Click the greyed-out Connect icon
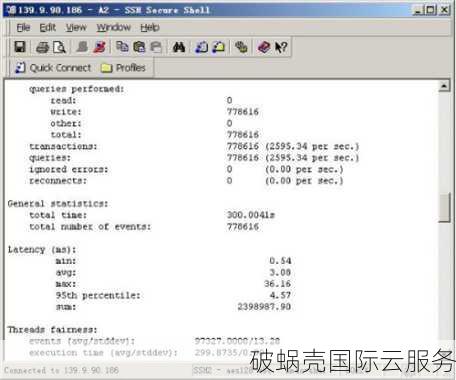 [x=82, y=47]
